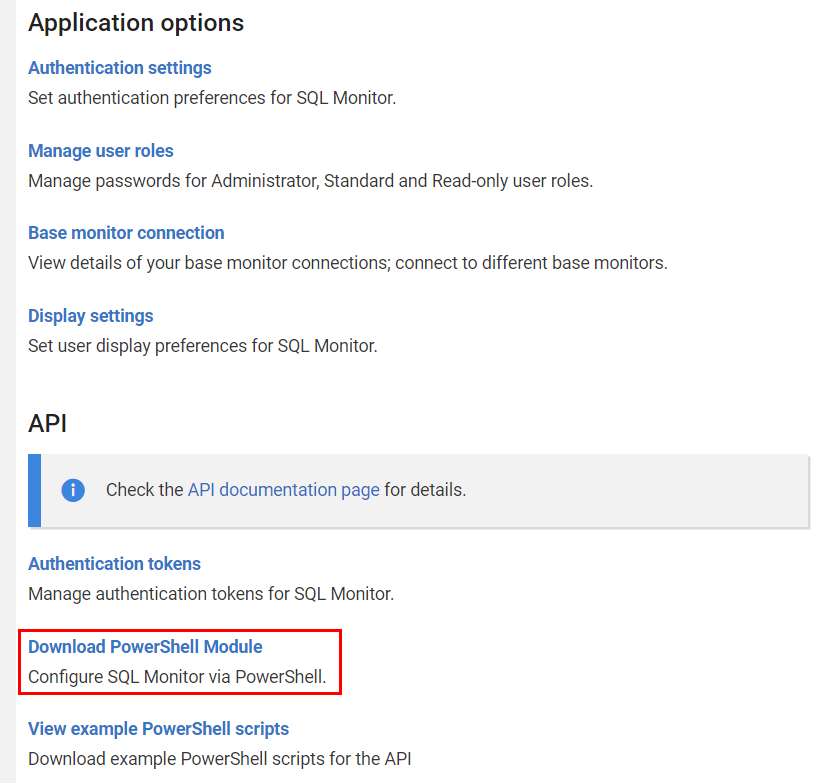This screenshot has height=783, width=828.
Task: Click 'Download example PowerShell scripts for the API' text
Action: coord(219,759)
